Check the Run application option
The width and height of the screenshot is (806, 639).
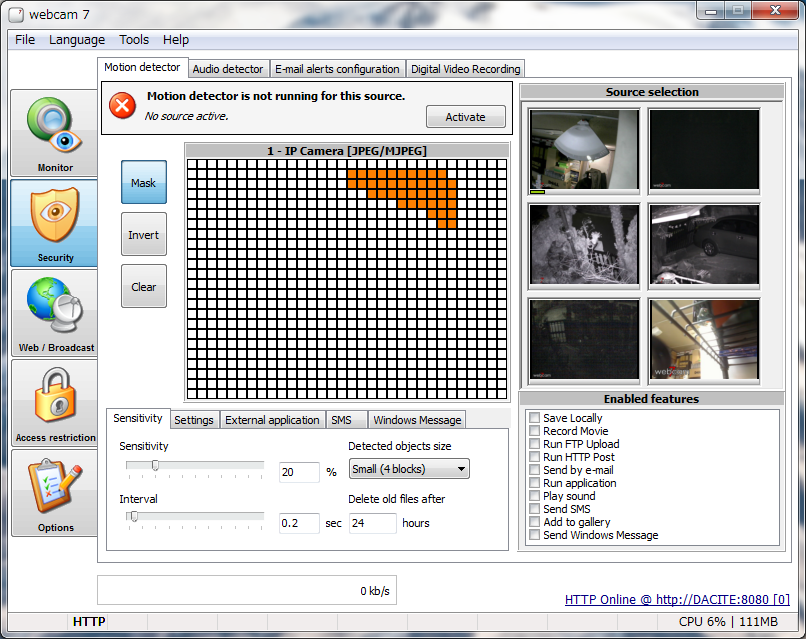tap(535, 483)
